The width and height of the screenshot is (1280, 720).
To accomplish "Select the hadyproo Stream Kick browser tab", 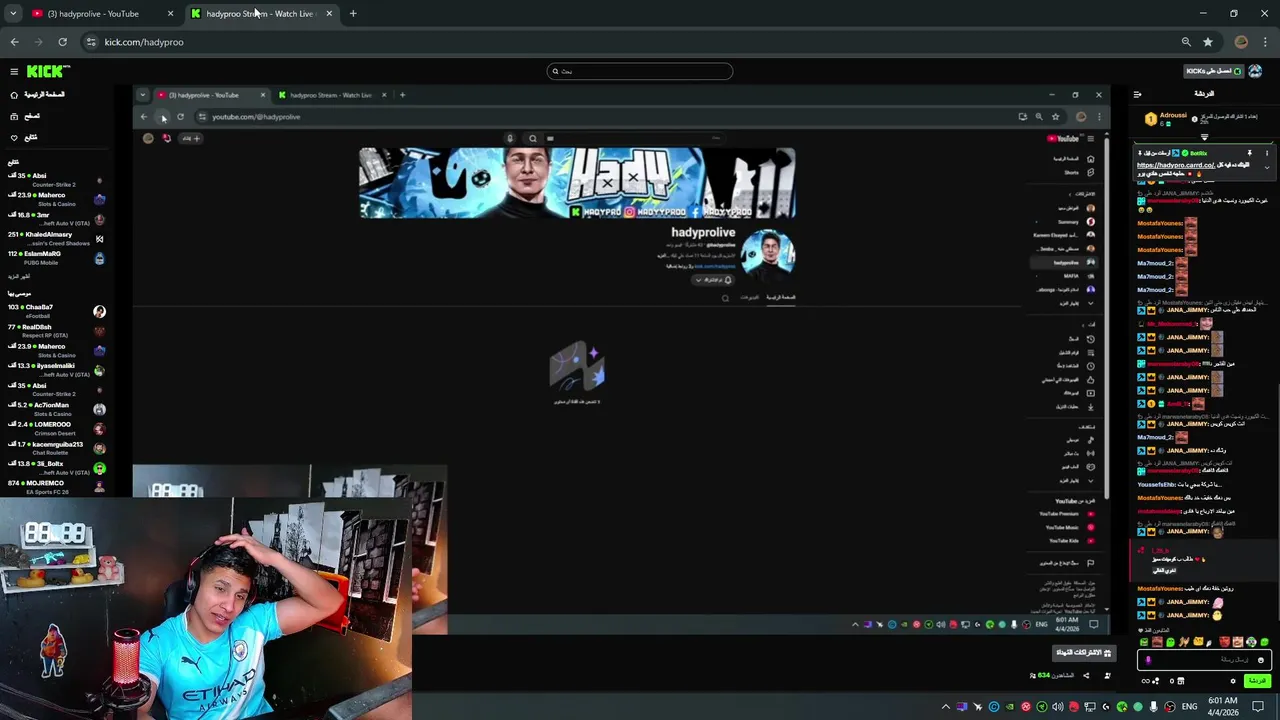I will (x=262, y=14).
